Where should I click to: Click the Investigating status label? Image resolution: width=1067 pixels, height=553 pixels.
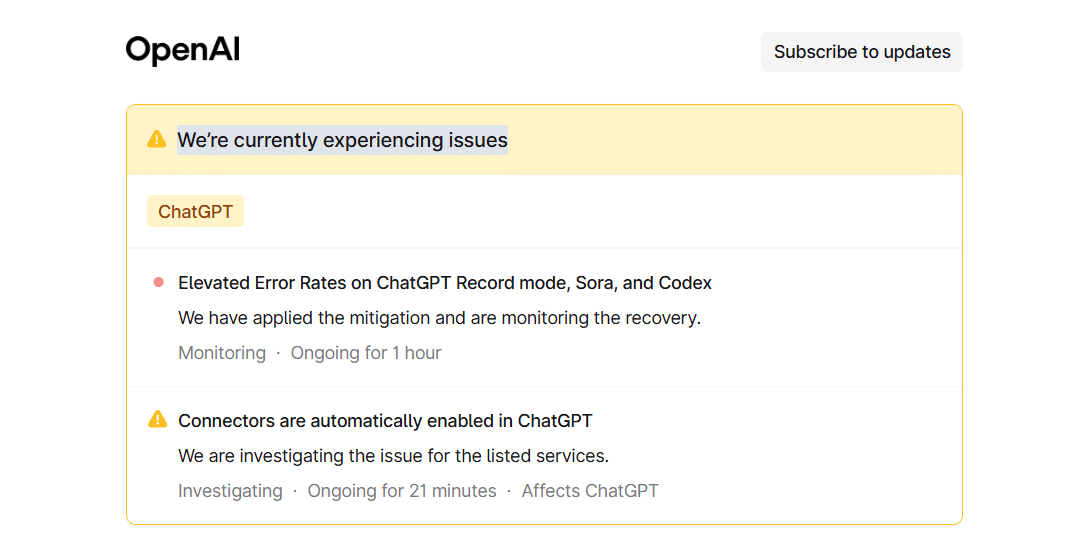click(x=230, y=491)
